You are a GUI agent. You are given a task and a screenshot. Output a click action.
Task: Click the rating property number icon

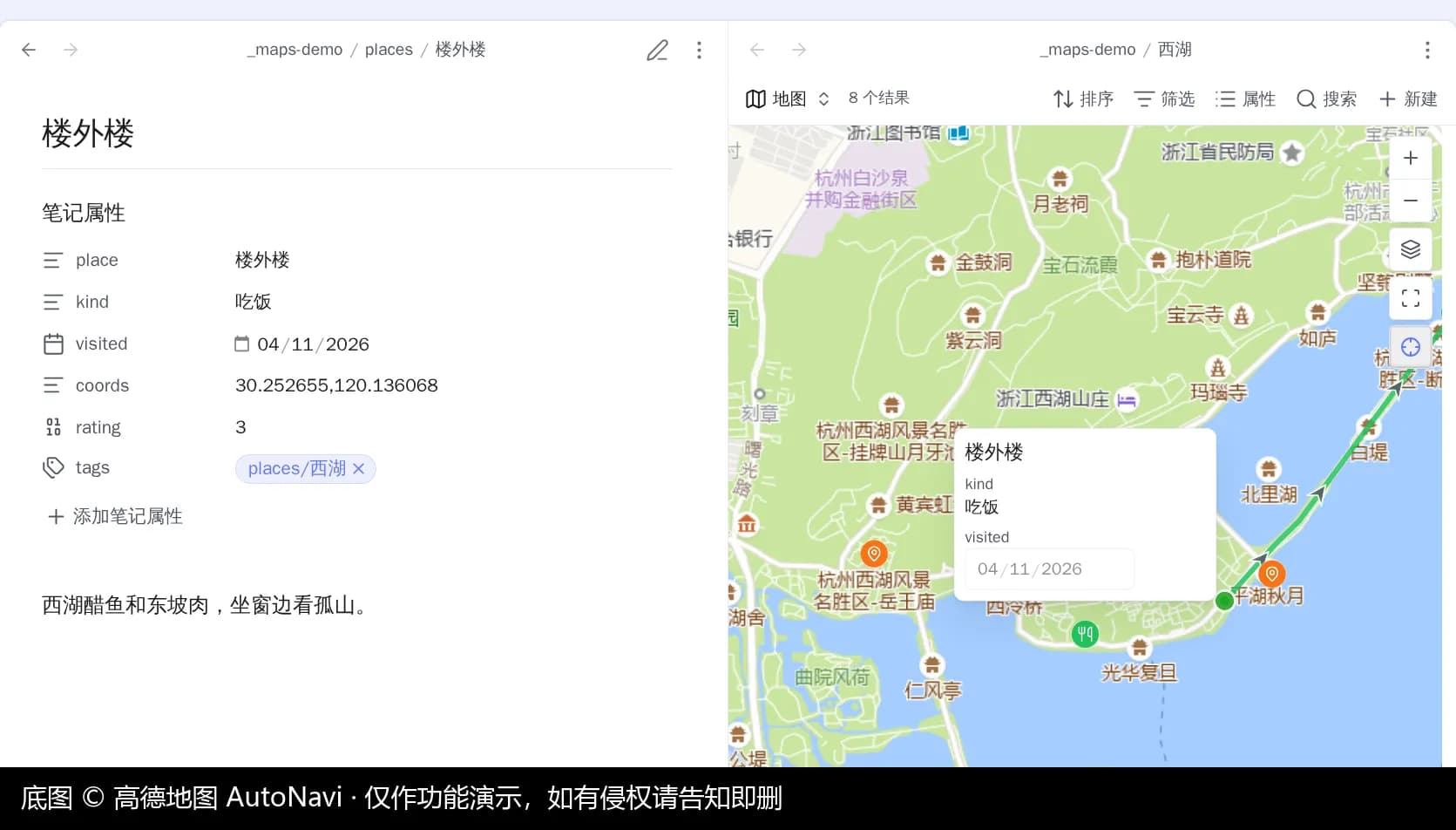53,427
